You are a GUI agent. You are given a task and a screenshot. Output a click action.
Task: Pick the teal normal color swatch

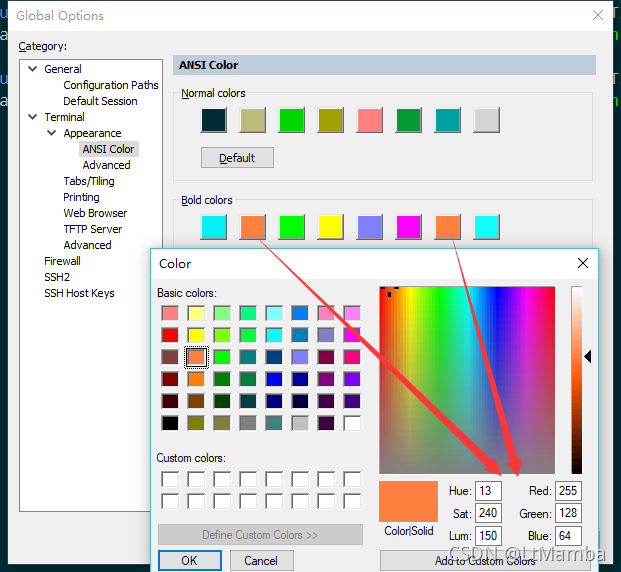coord(448,120)
